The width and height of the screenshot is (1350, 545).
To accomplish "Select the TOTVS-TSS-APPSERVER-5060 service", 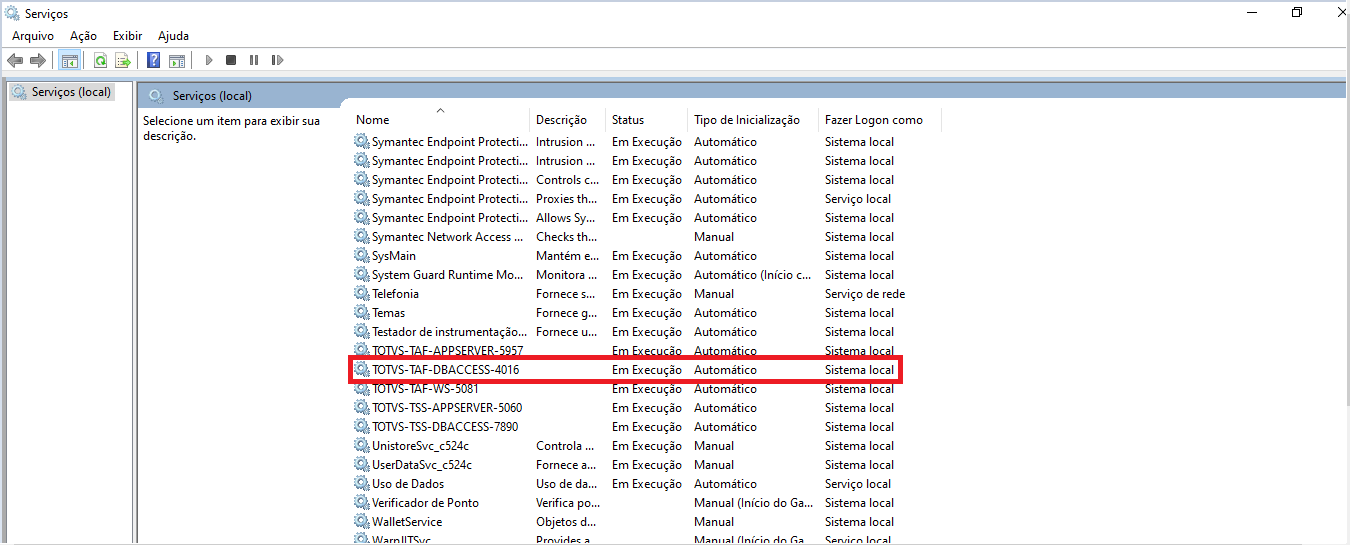I will pos(447,408).
